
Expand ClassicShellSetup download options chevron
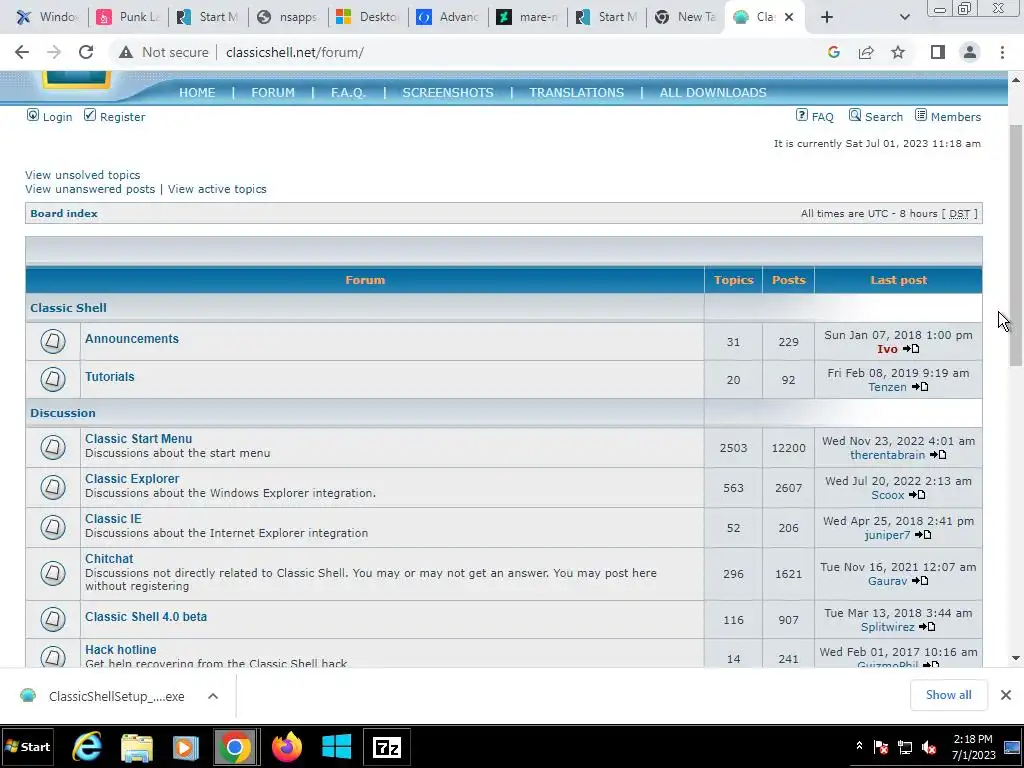[213, 696]
